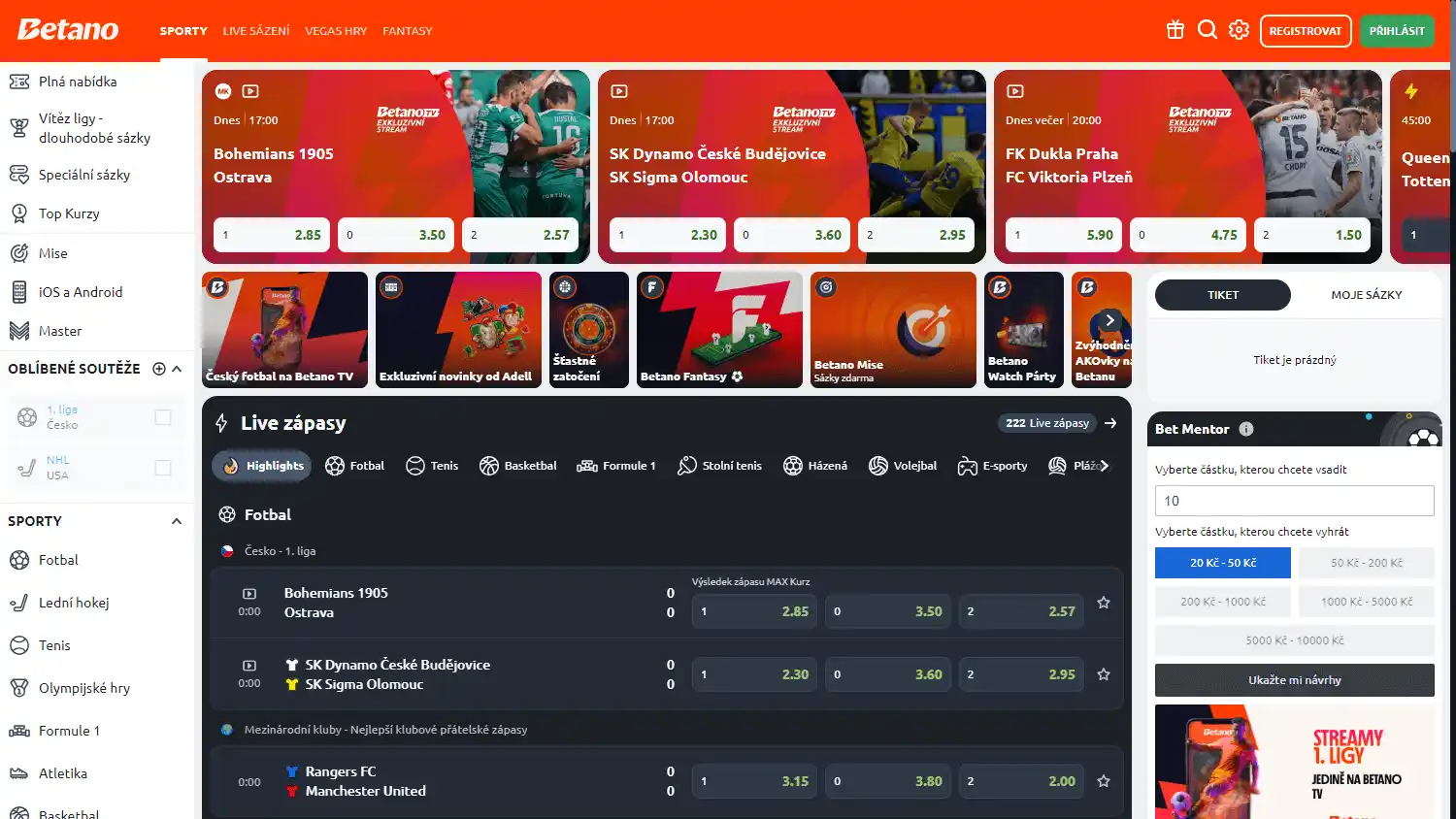Switch to Live sázení tab

[x=256, y=31]
